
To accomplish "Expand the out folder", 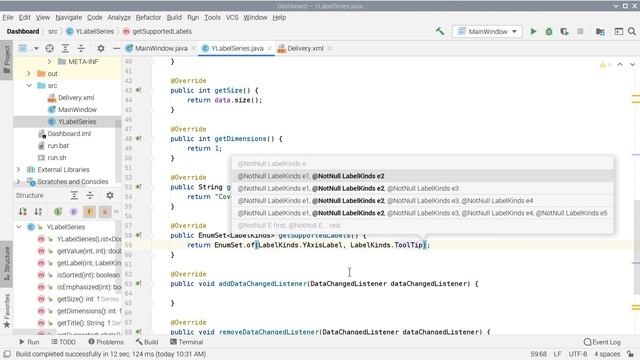I will (29, 73).
